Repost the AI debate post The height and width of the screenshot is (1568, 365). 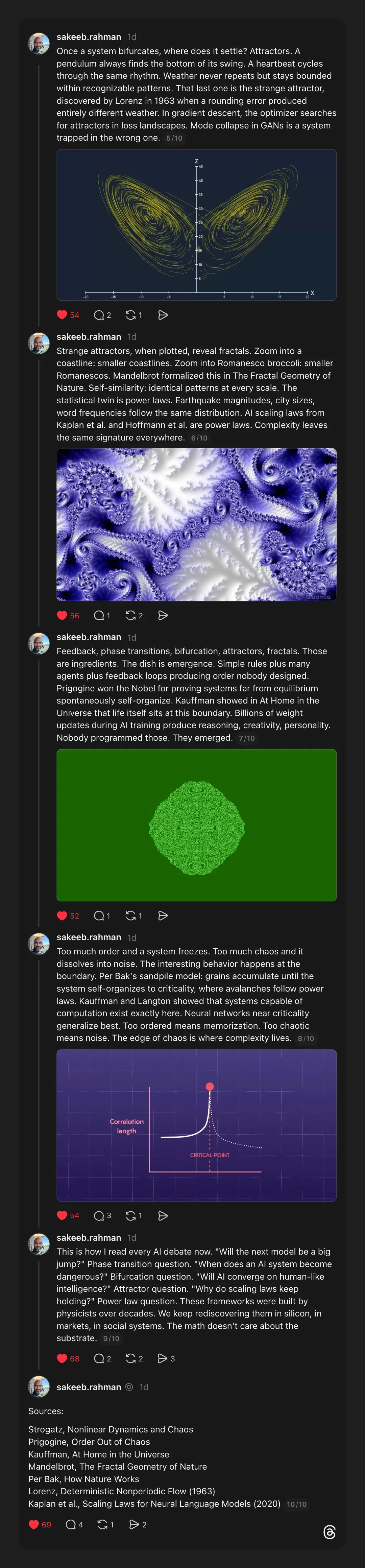pos(131,1359)
